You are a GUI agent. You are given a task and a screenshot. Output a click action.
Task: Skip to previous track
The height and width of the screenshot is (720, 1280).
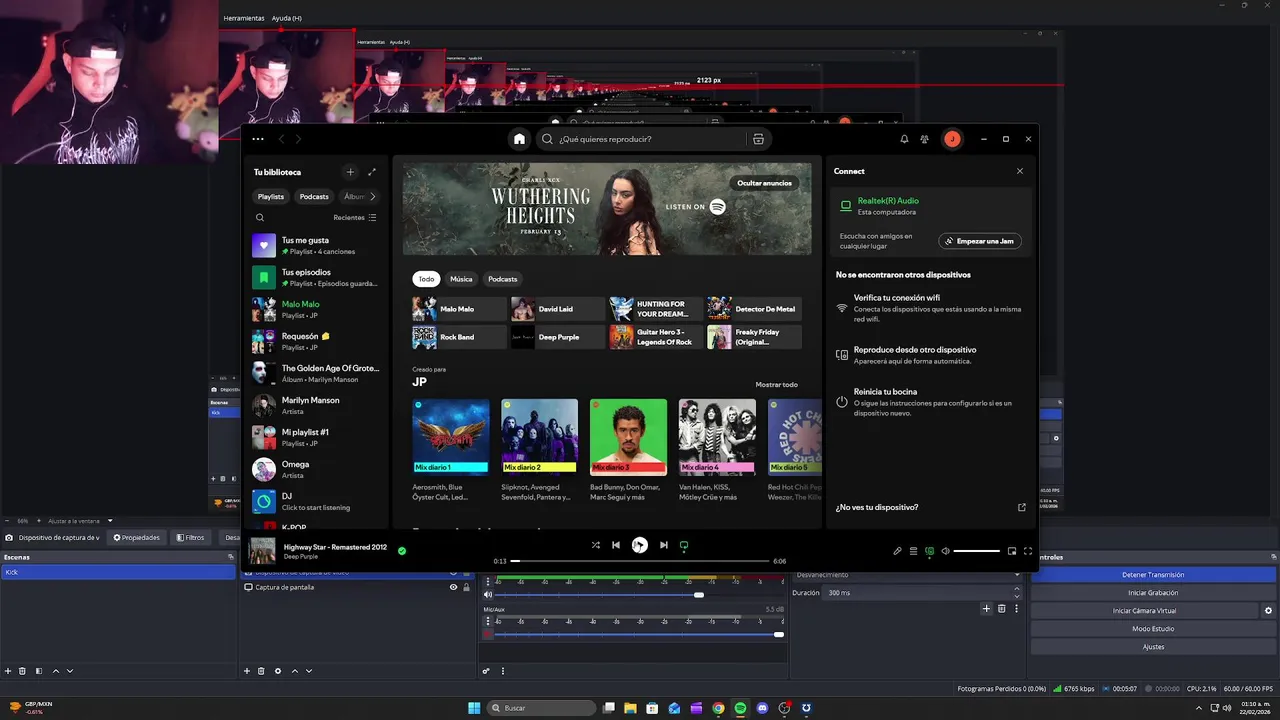click(x=616, y=545)
